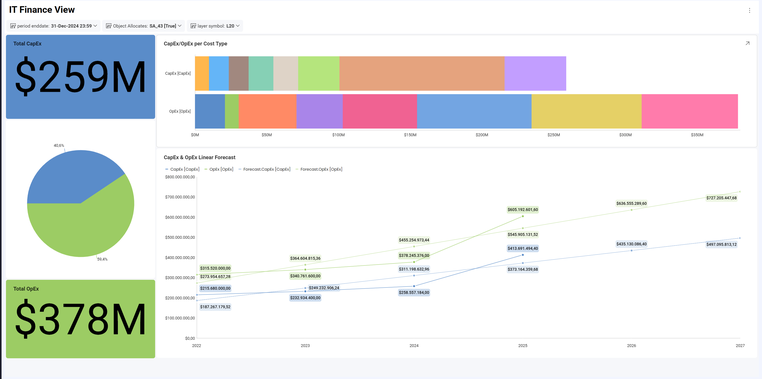The image size is (762, 379).
Task: Click the $315.520.000,00 data label
Action: pos(215,268)
